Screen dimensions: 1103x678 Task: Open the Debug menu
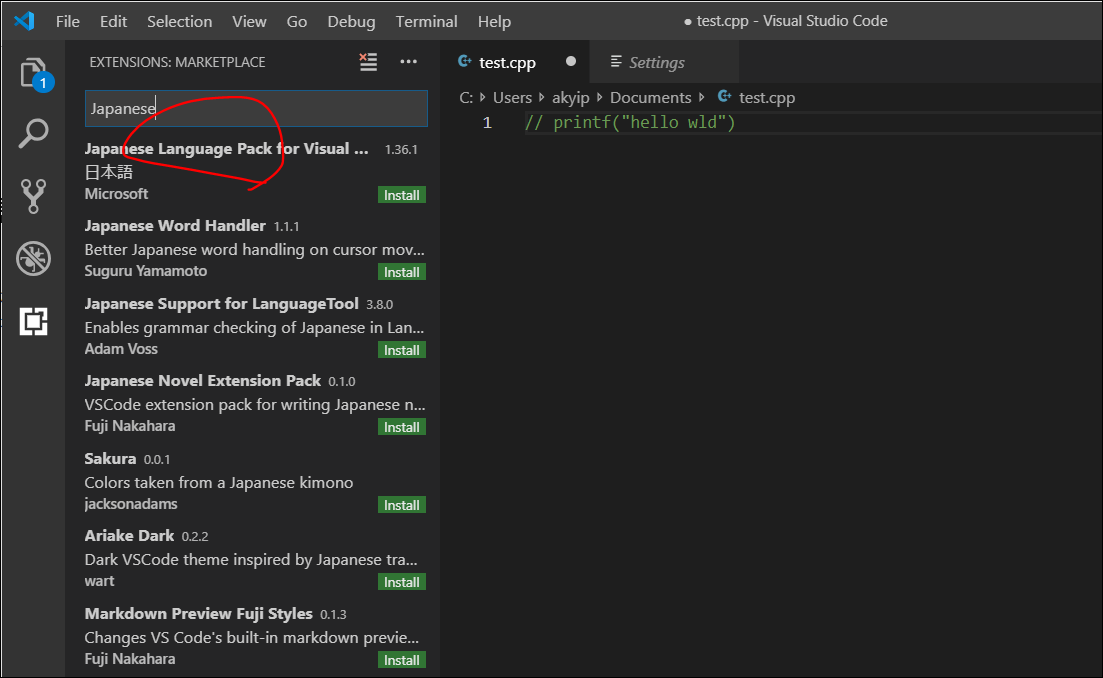point(351,21)
